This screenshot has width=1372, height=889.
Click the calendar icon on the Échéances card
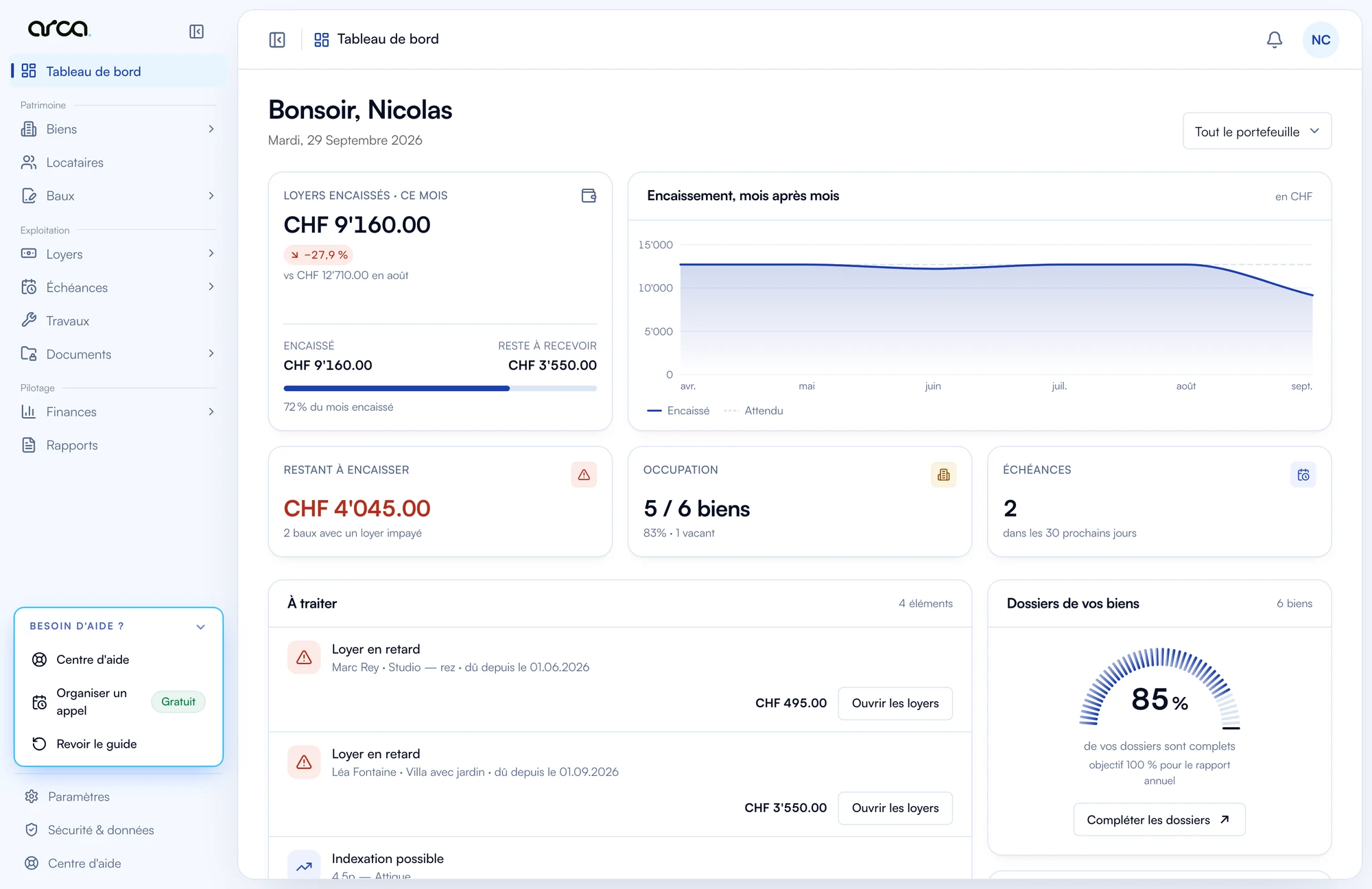1303,475
